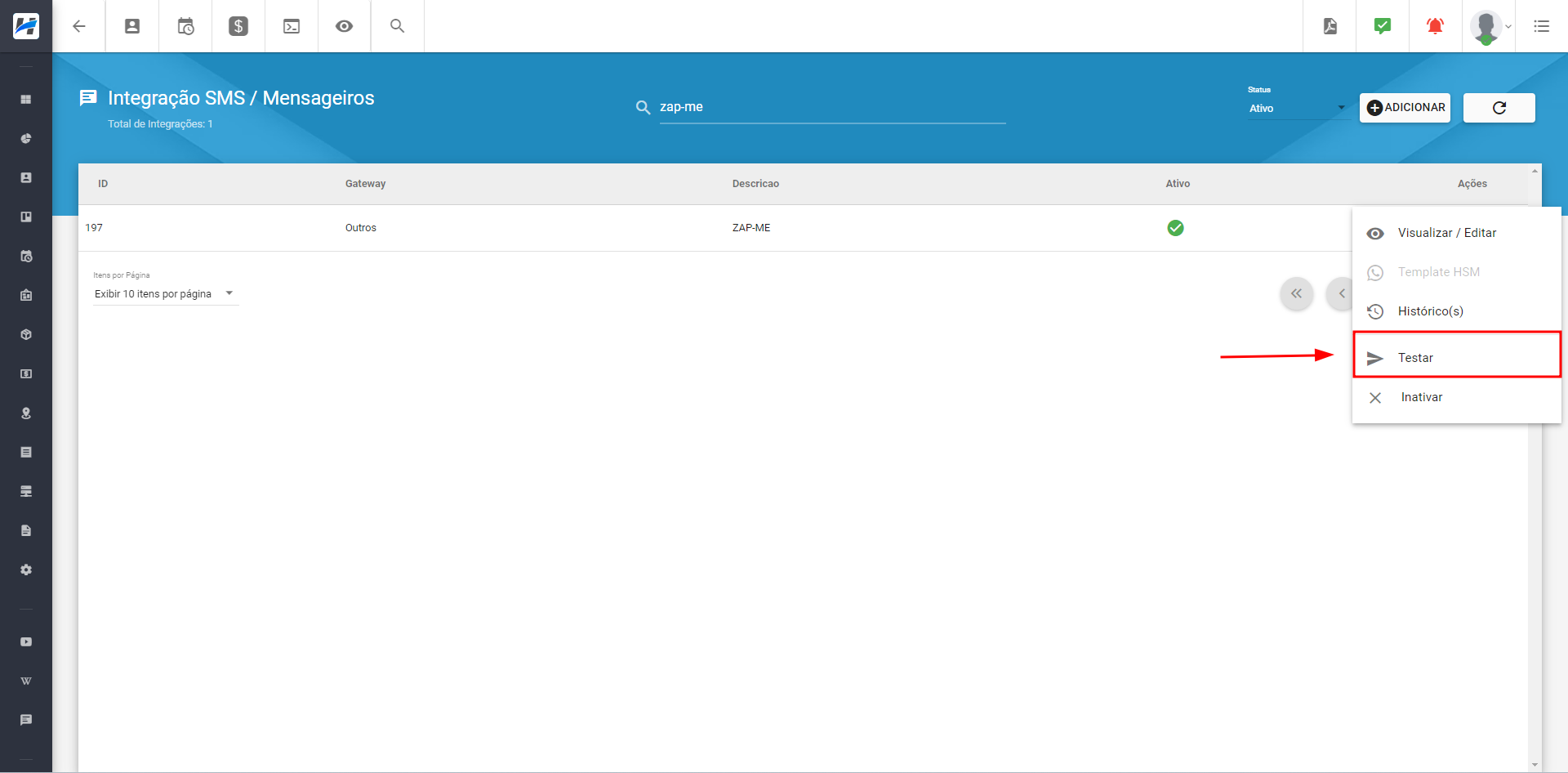This screenshot has width=1568, height=773.
Task: Click the Ativo column header
Action: 1178,184
